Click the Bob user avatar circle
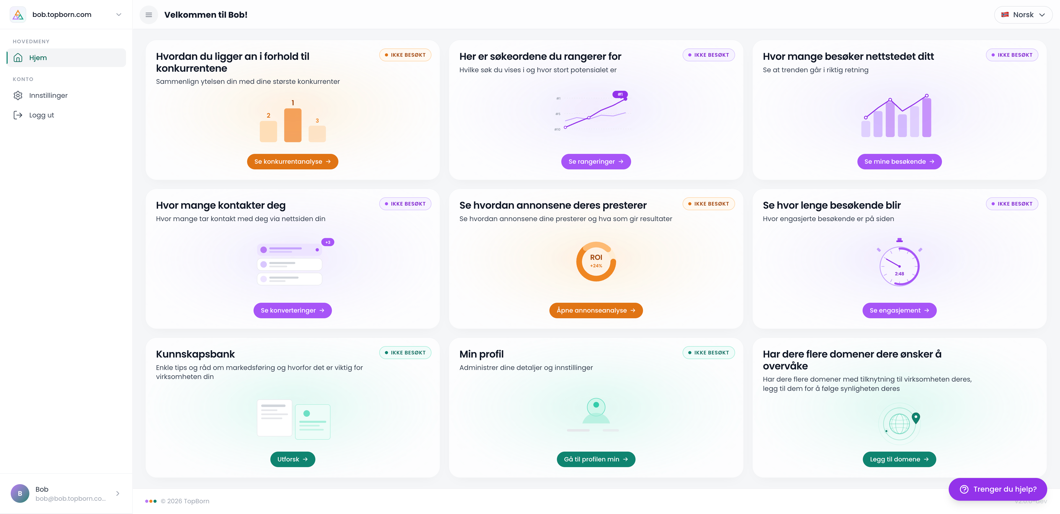The height and width of the screenshot is (514, 1060). (x=20, y=494)
